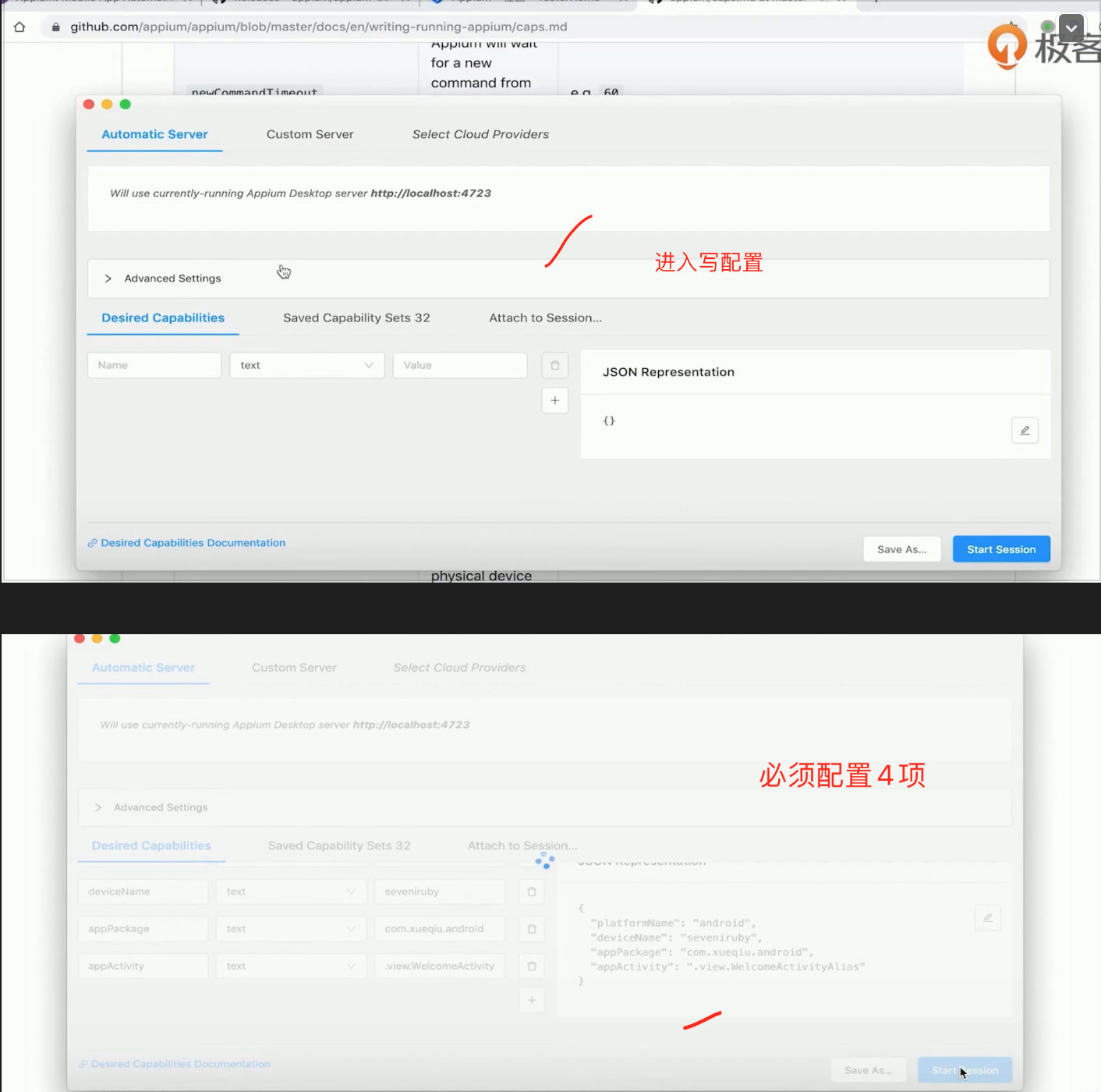
Task: Click the appPackage capability name field
Action: tap(143, 929)
